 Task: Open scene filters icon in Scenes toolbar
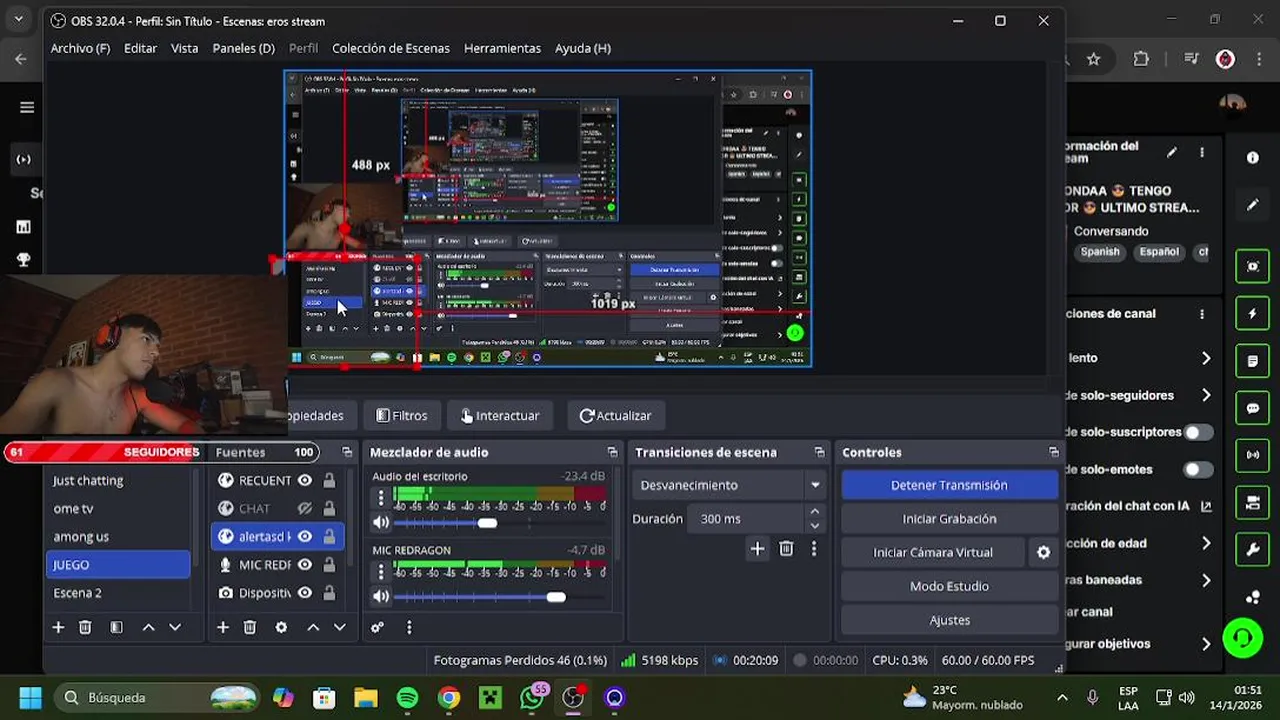click(x=116, y=627)
